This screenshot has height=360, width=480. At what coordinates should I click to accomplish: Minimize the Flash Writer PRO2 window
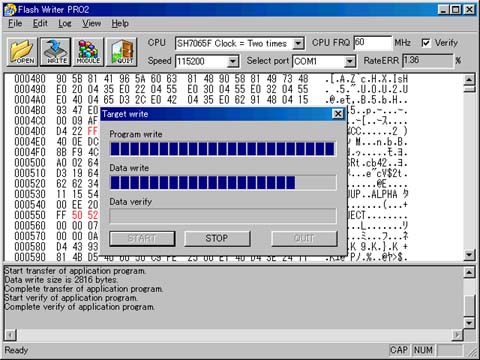443,10
